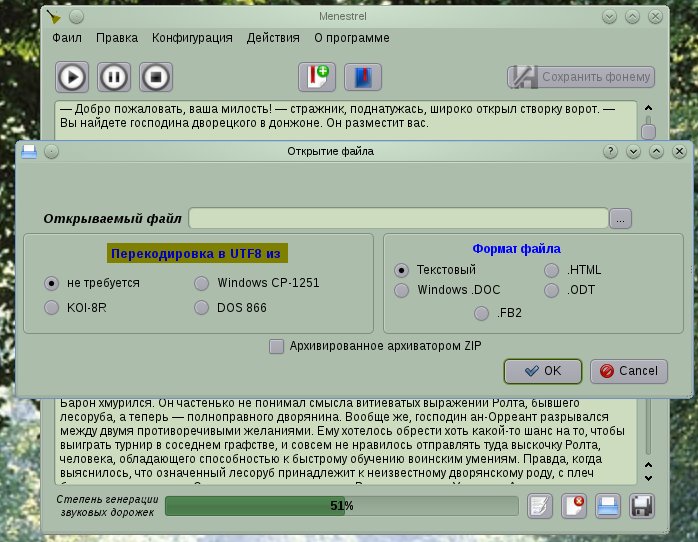The width and height of the screenshot is (698, 542).
Task: Maximize the Открытие файла dialog
Action: [656, 152]
